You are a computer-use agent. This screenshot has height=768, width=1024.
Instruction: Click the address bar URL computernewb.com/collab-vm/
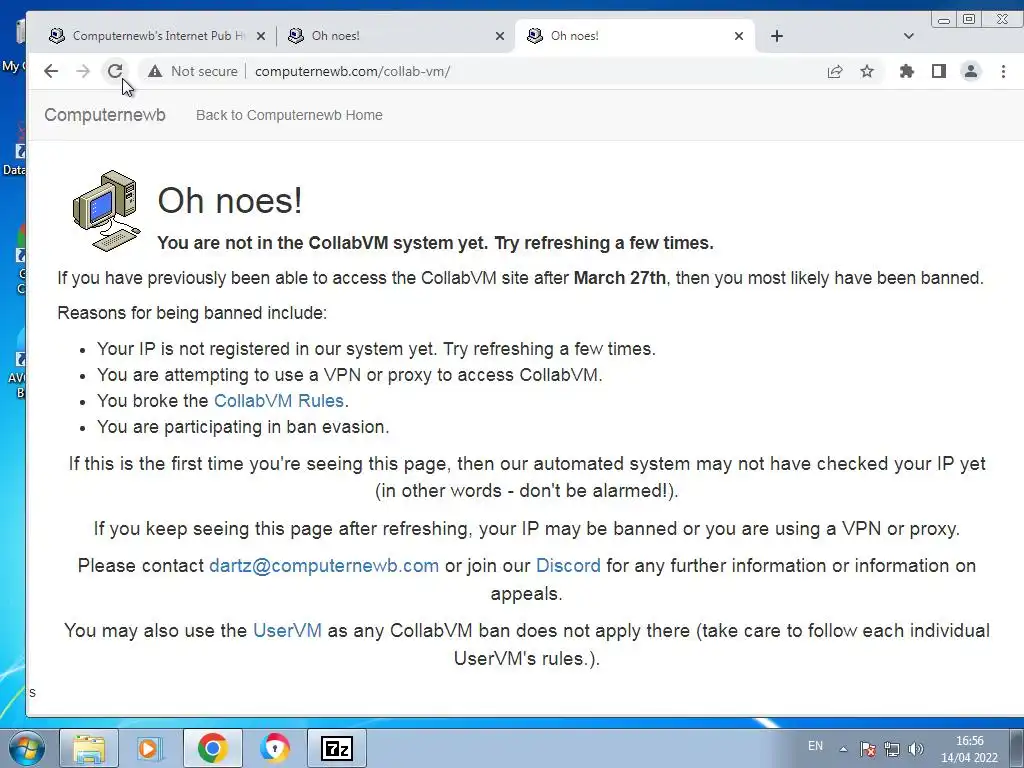[353, 71]
